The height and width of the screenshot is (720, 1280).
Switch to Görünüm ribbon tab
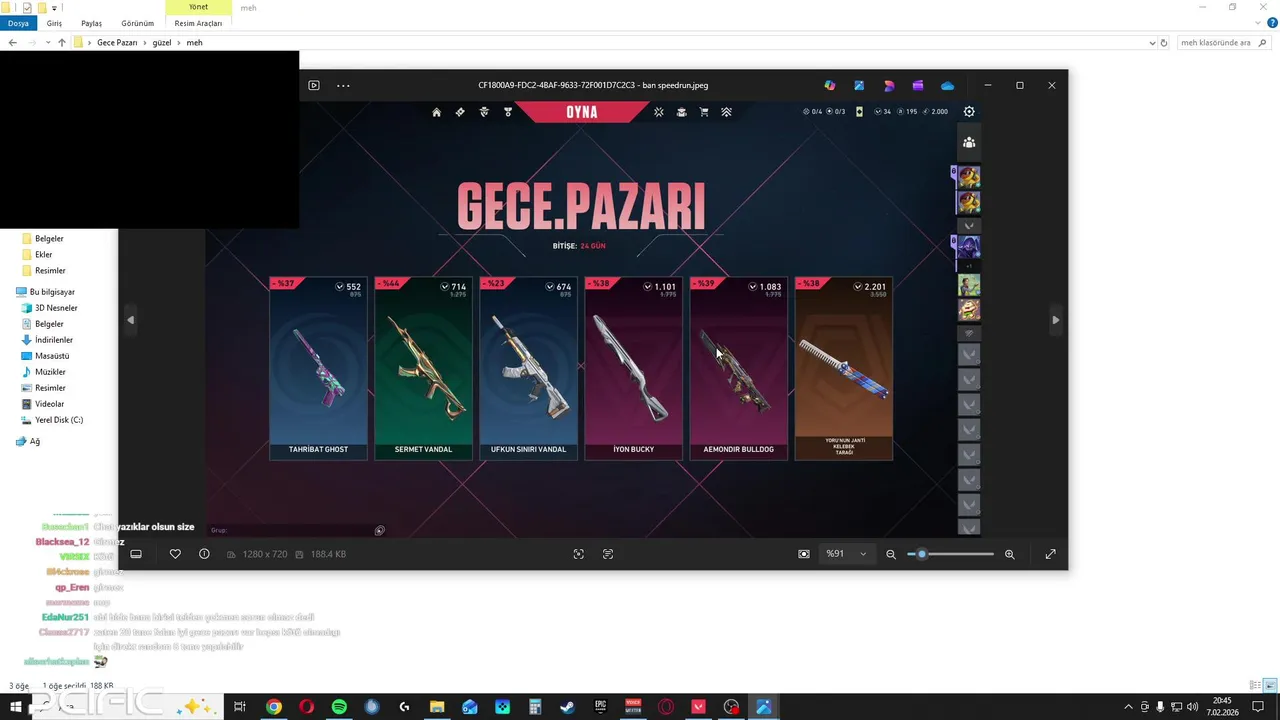[137, 23]
